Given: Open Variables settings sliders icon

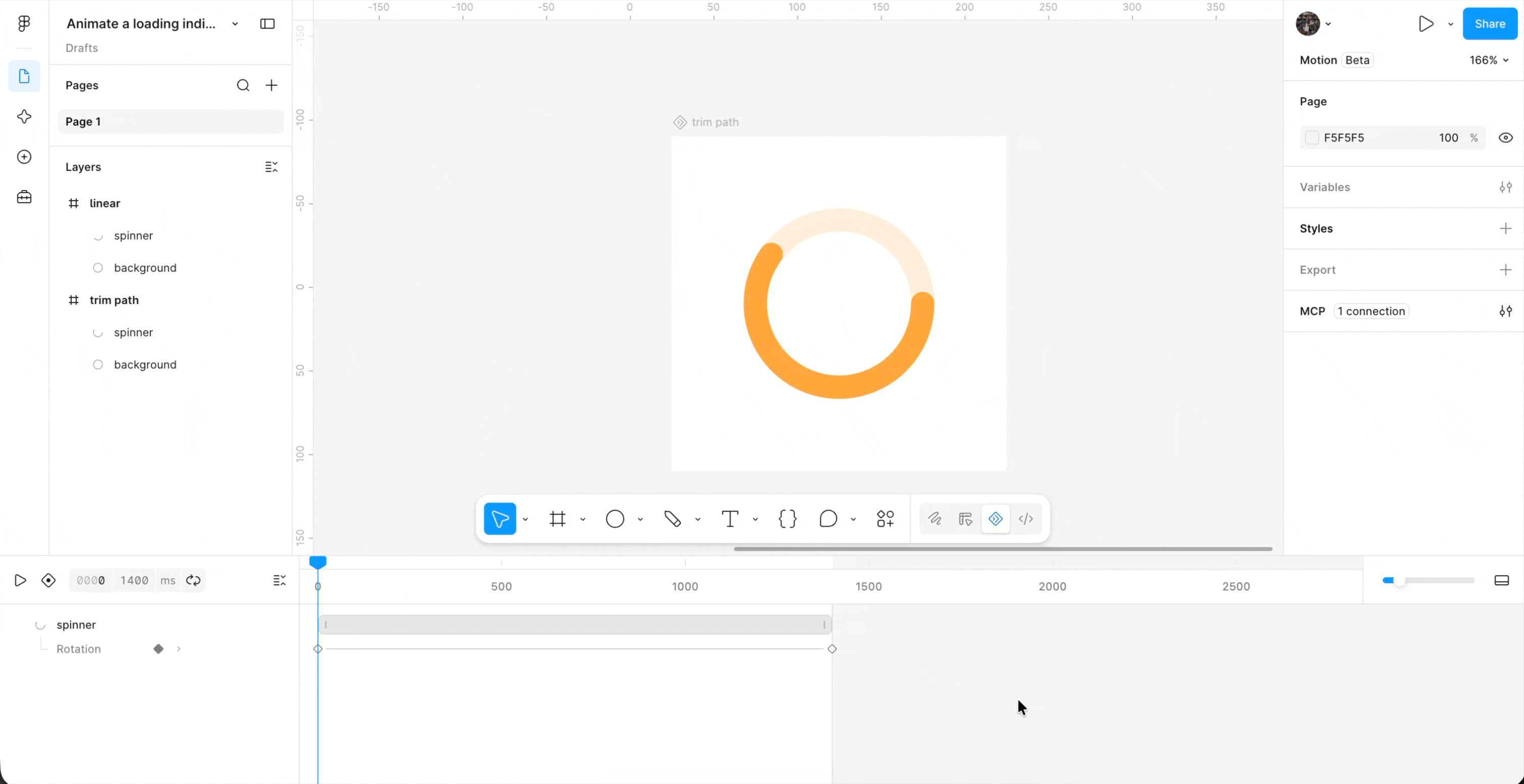Looking at the screenshot, I should (1506, 188).
